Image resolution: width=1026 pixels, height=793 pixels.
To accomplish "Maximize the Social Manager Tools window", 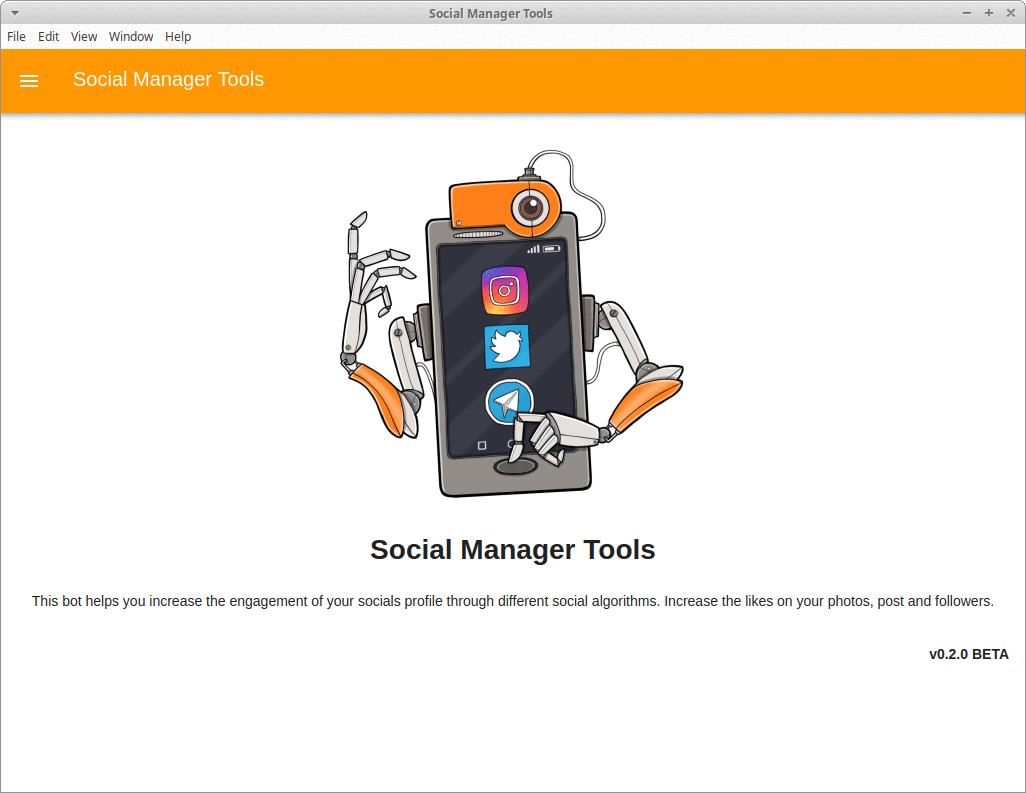I will [989, 13].
